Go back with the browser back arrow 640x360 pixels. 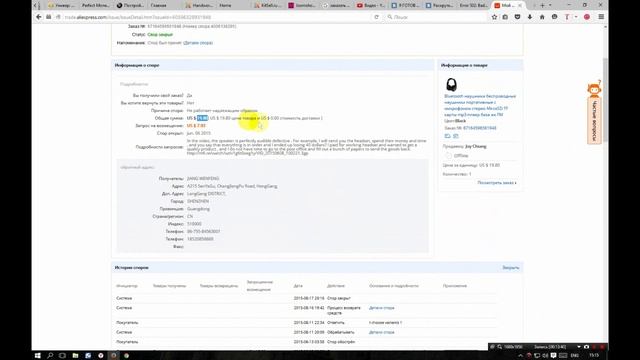[x=39, y=17]
